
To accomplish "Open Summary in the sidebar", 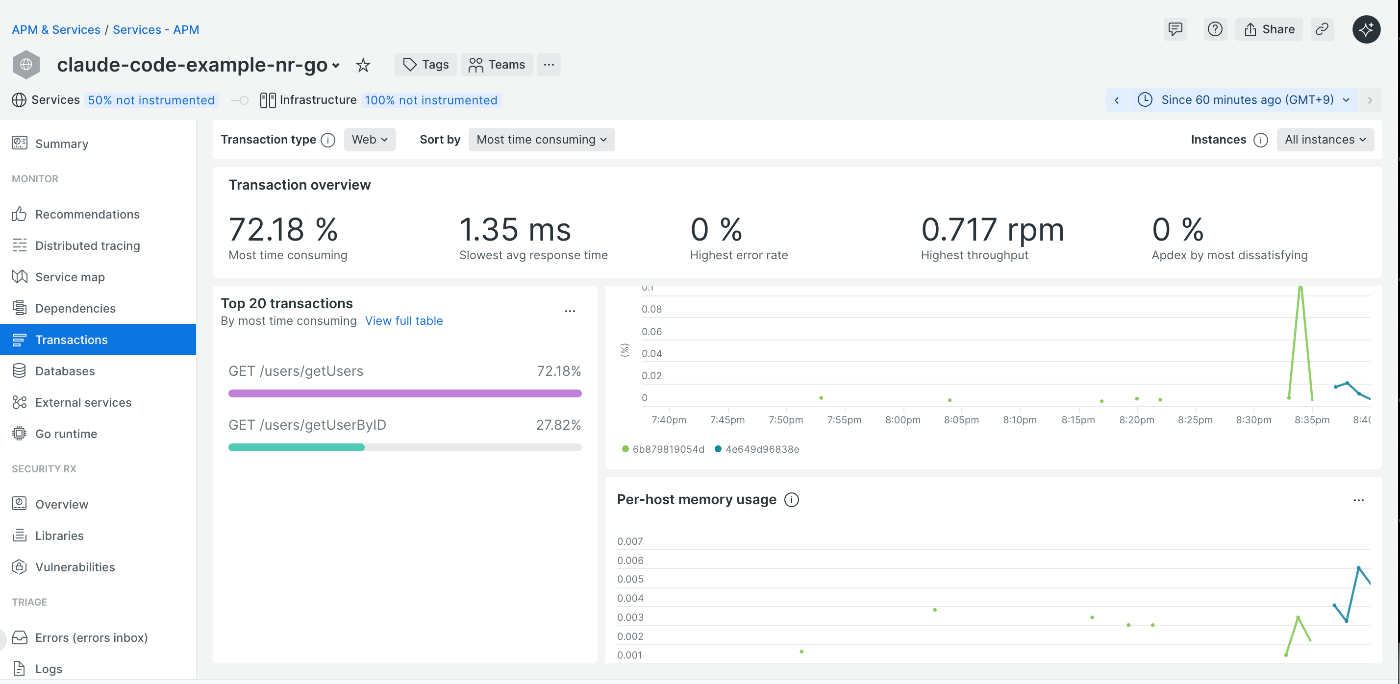I will [x=98, y=144].
